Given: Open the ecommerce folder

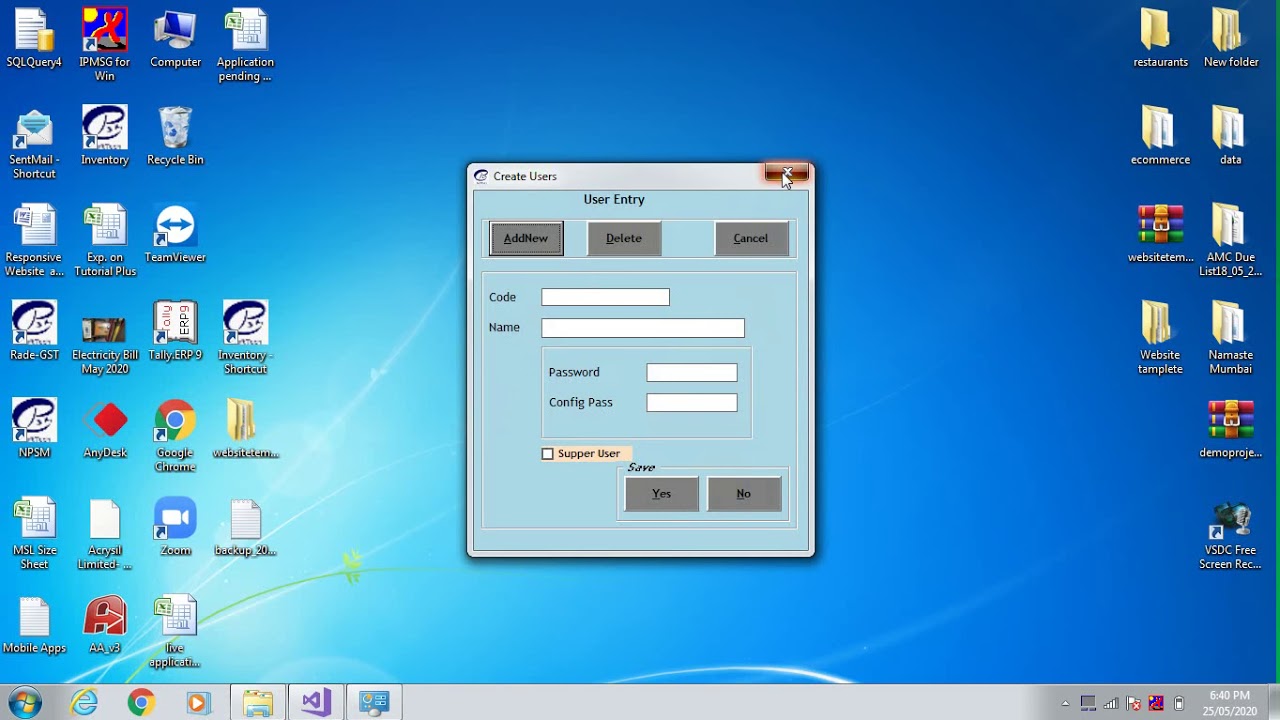Looking at the screenshot, I should tap(1160, 136).
